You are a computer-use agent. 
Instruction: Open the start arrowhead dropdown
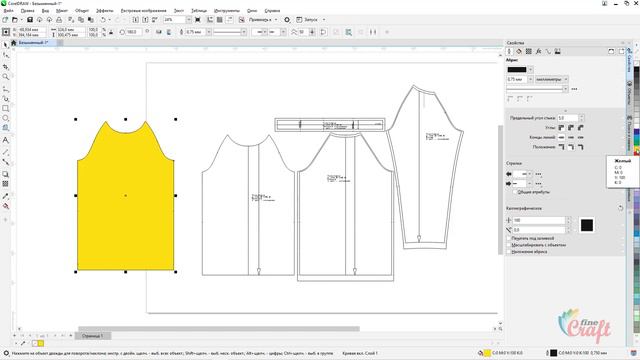pos(530,174)
